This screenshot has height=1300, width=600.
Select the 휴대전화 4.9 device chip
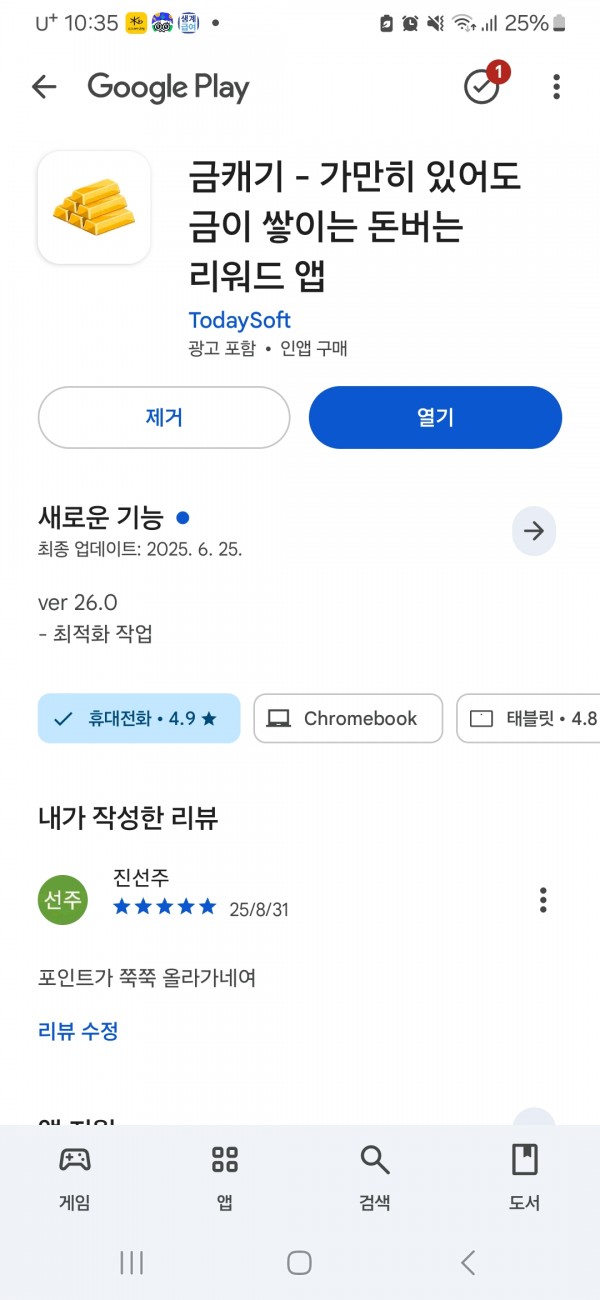click(x=139, y=718)
